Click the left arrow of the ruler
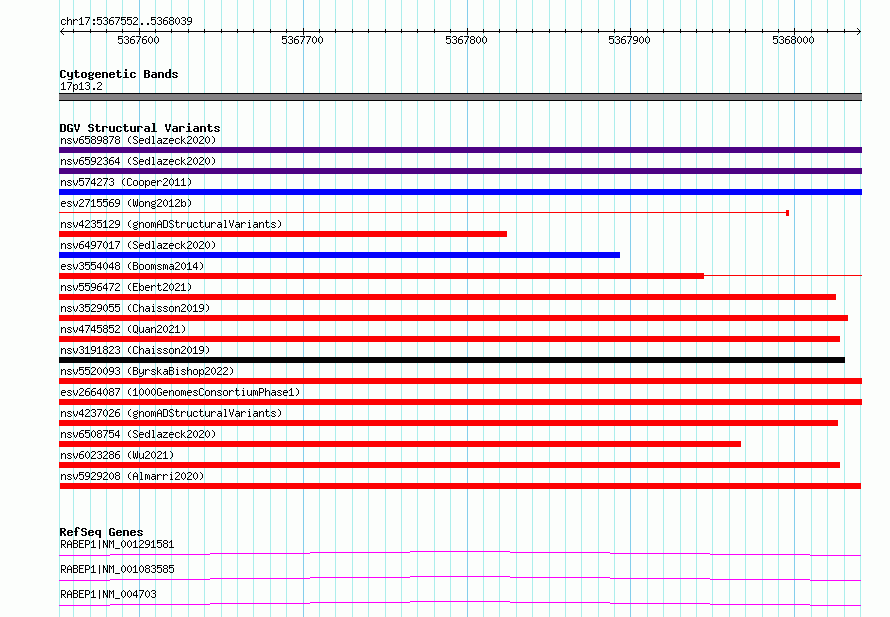Viewport: 890px width, 617px height. click(62, 31)
